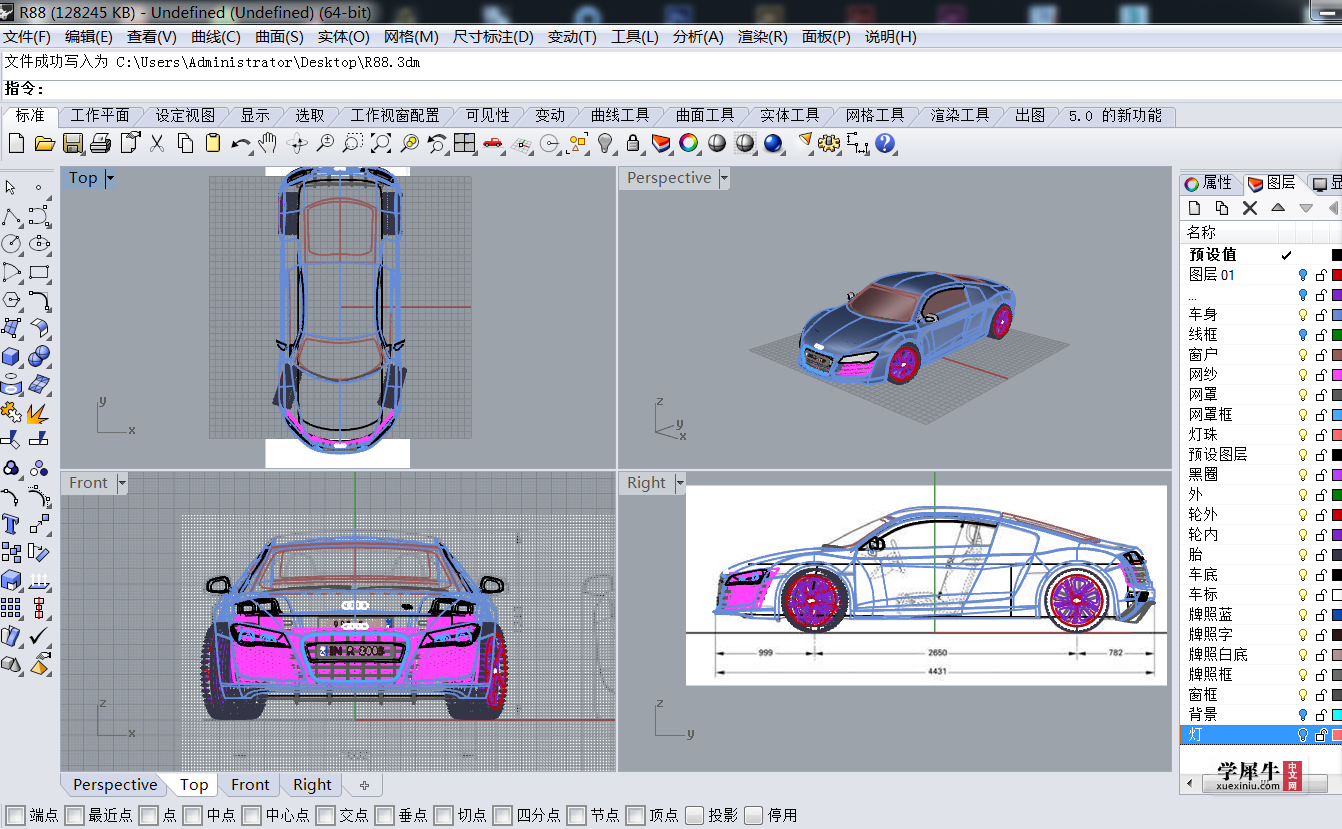Image resolution: width=1342 pixels, height=829 pixels.
Task: Click the blue render sphere icon
Action: tap(772, 143)
